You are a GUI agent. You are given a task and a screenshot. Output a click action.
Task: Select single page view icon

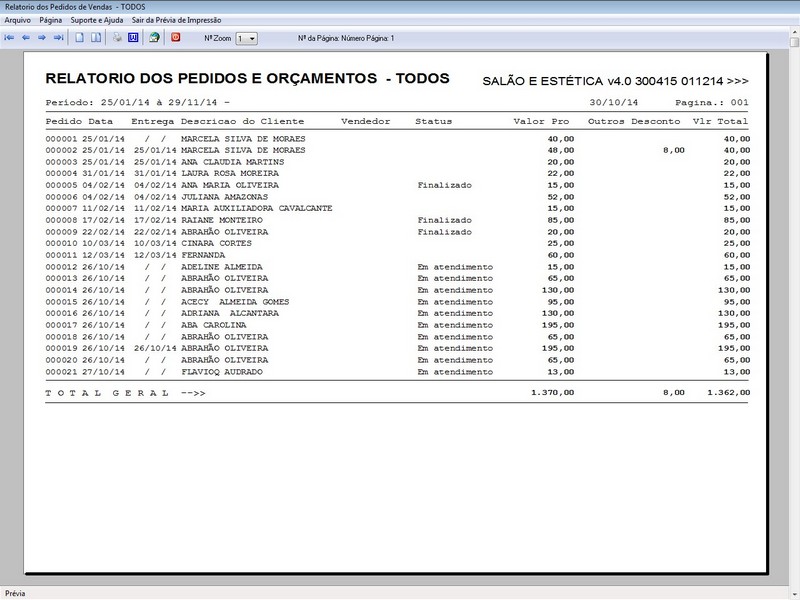(x=80, y=38)
